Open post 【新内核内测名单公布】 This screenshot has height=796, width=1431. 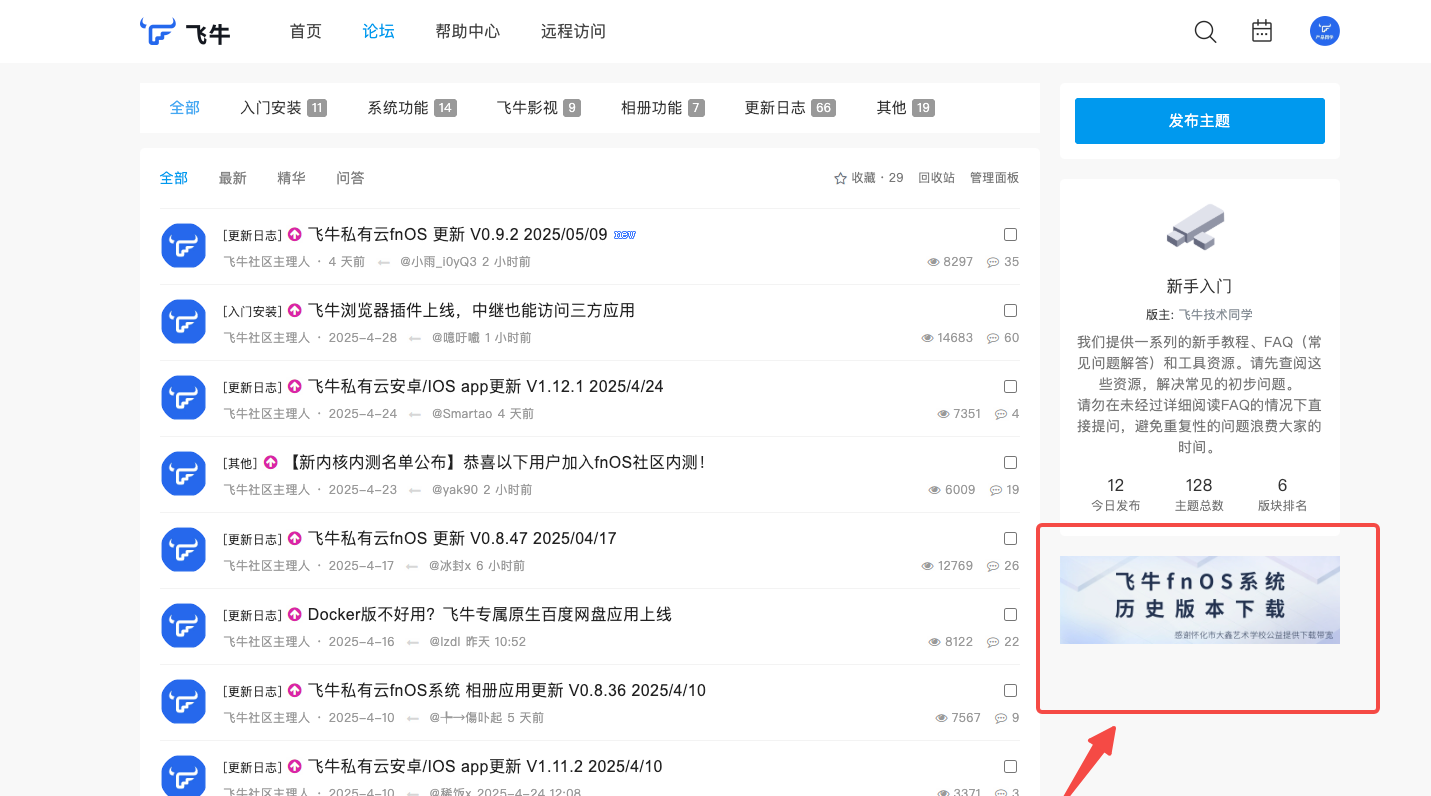pyautogui.click(x=496, y=463)
